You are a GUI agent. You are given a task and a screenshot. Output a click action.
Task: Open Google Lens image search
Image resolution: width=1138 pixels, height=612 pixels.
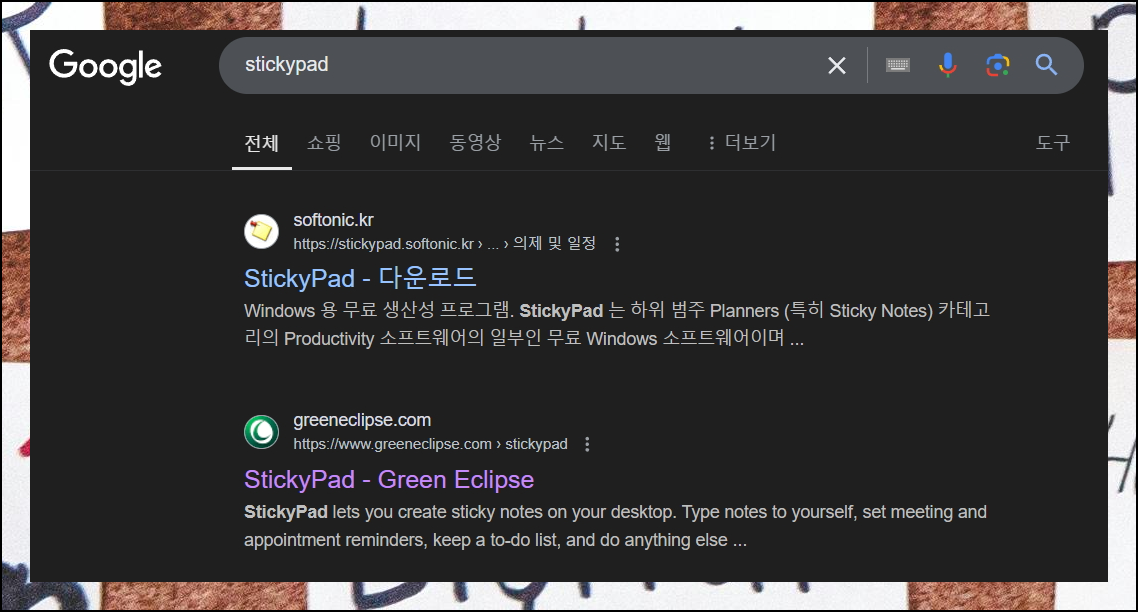coord(998,65)
